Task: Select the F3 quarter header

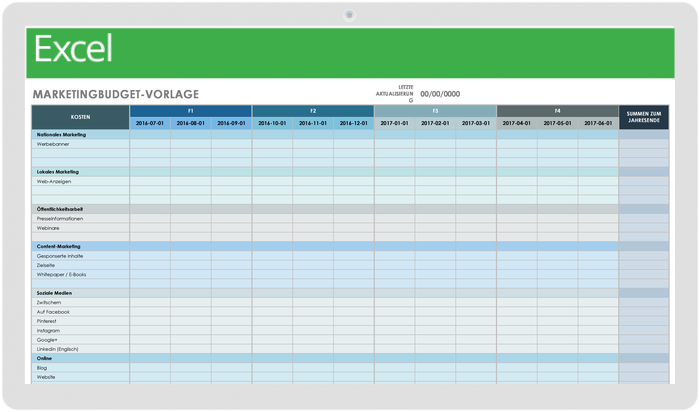Action: 435,111
